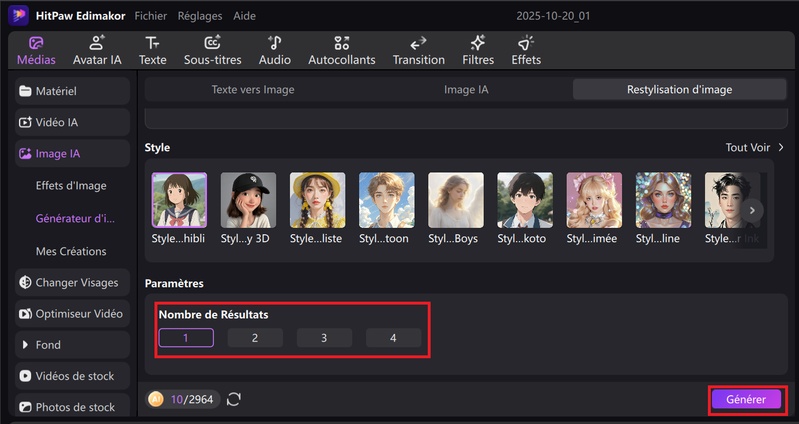Image resolution: width=799 pixels, height=424 pixels.
Task: Open the Avatar IA toolbar icon
Action: [97, 50]
